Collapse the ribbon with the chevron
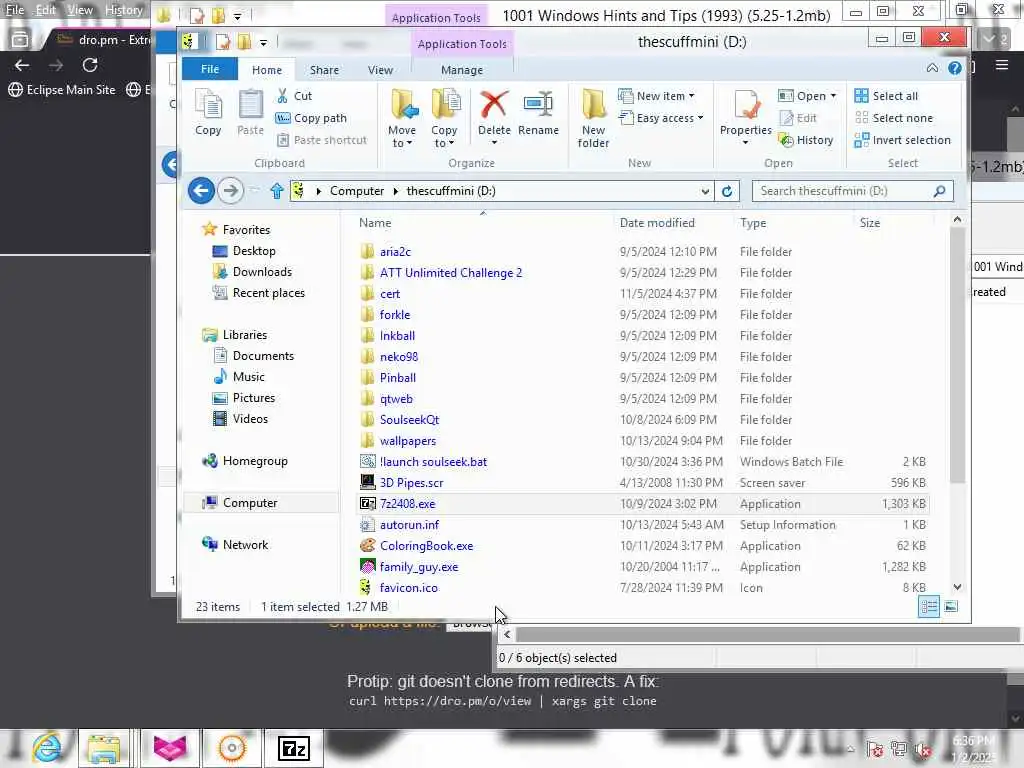This screenshot has height=768, width=1024. pos(933,69)
